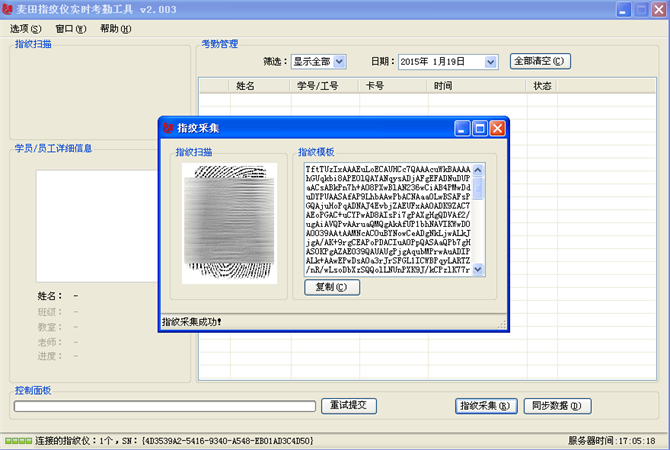Click the green connection indicator in status bar
Viewport: 670px width, 450px height.
pyautogui.click(x=18, y=440)
